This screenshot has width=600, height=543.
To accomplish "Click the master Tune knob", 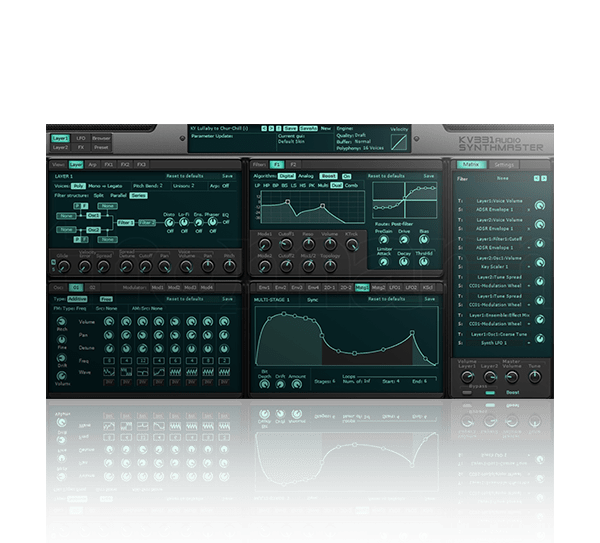I will point(535,377).
